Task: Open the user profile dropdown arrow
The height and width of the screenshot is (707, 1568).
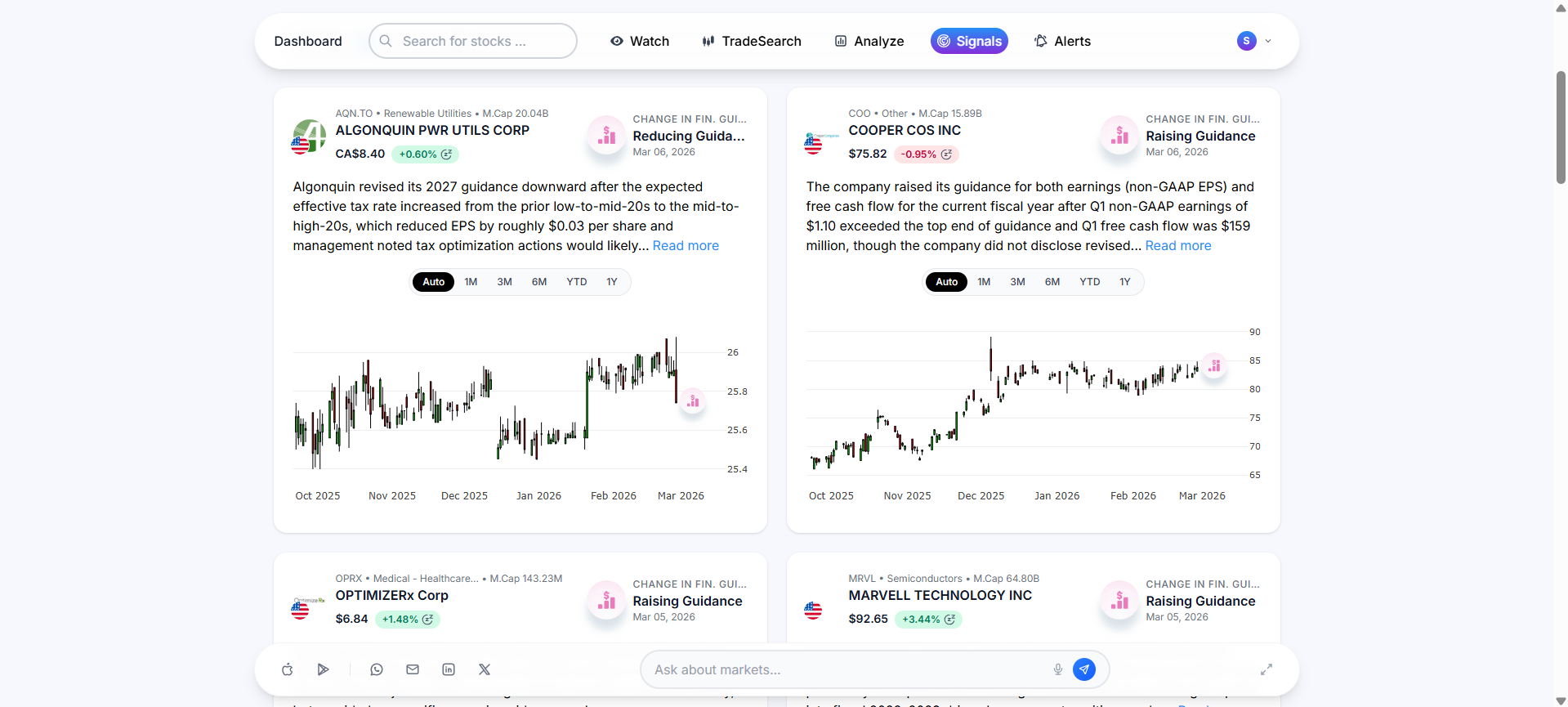Action: click(x=1268, y=41)
